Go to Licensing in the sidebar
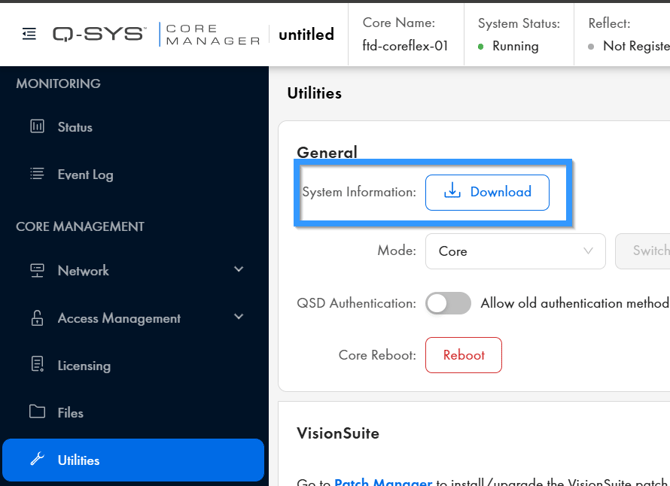670x486 pixels. 84,366
